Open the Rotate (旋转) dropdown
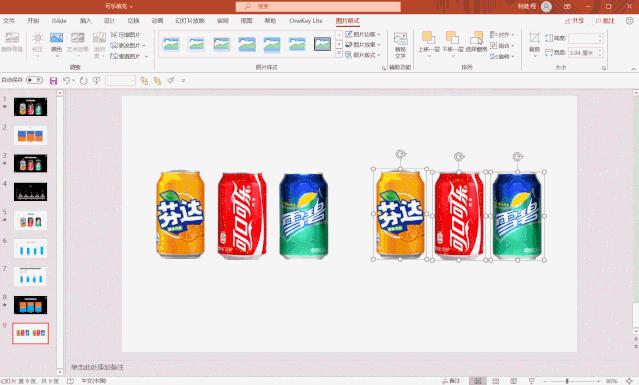 502,56
